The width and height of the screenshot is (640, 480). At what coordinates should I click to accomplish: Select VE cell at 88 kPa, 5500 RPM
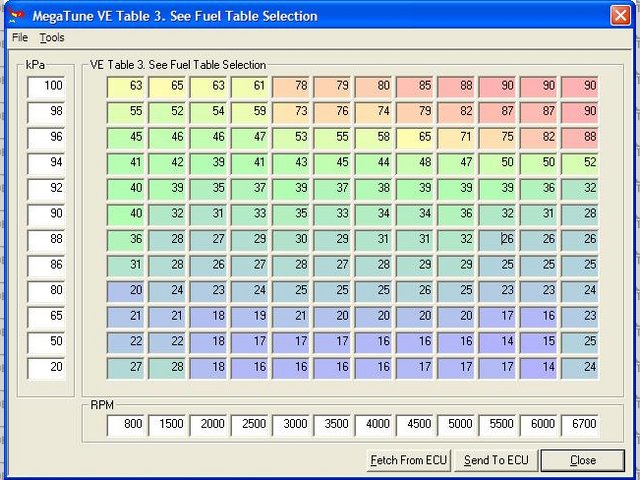(497, 240)
